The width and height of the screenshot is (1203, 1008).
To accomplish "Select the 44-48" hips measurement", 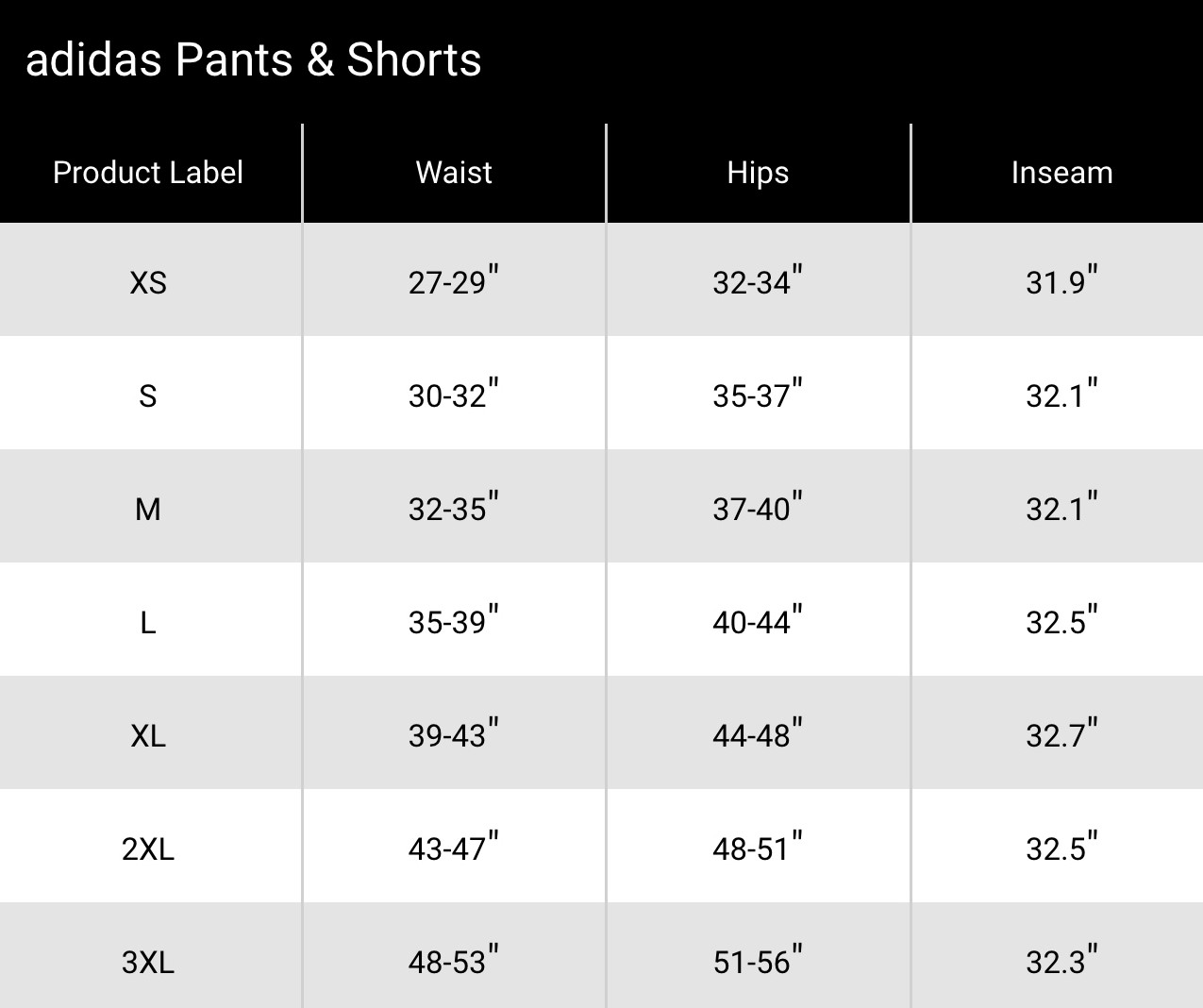I will pyautogui.click(x=758, y=735).
